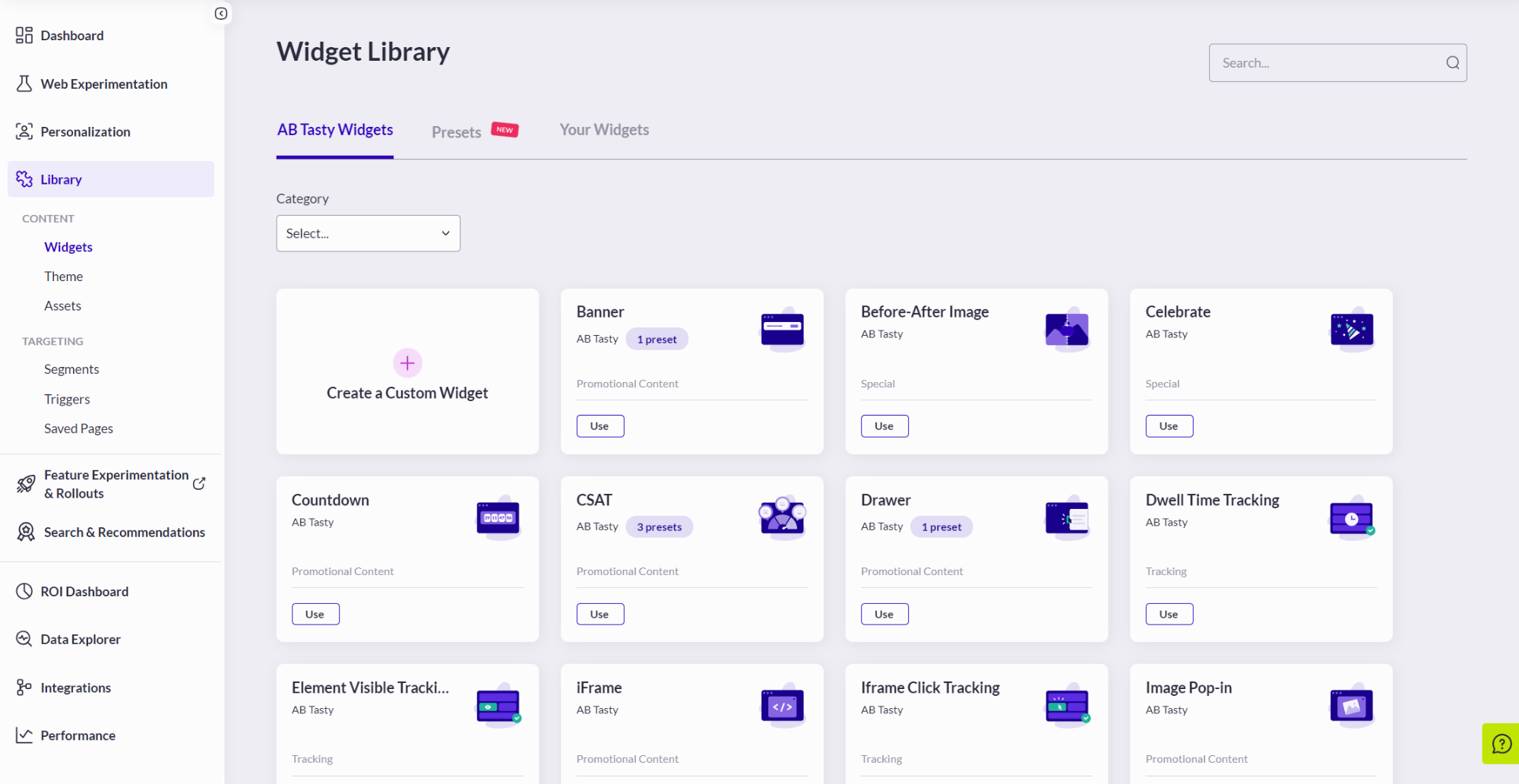The height and width of the screenshot is (784, 1519).
Task: Click the NEW badge next to Presets
Action: 505,130
